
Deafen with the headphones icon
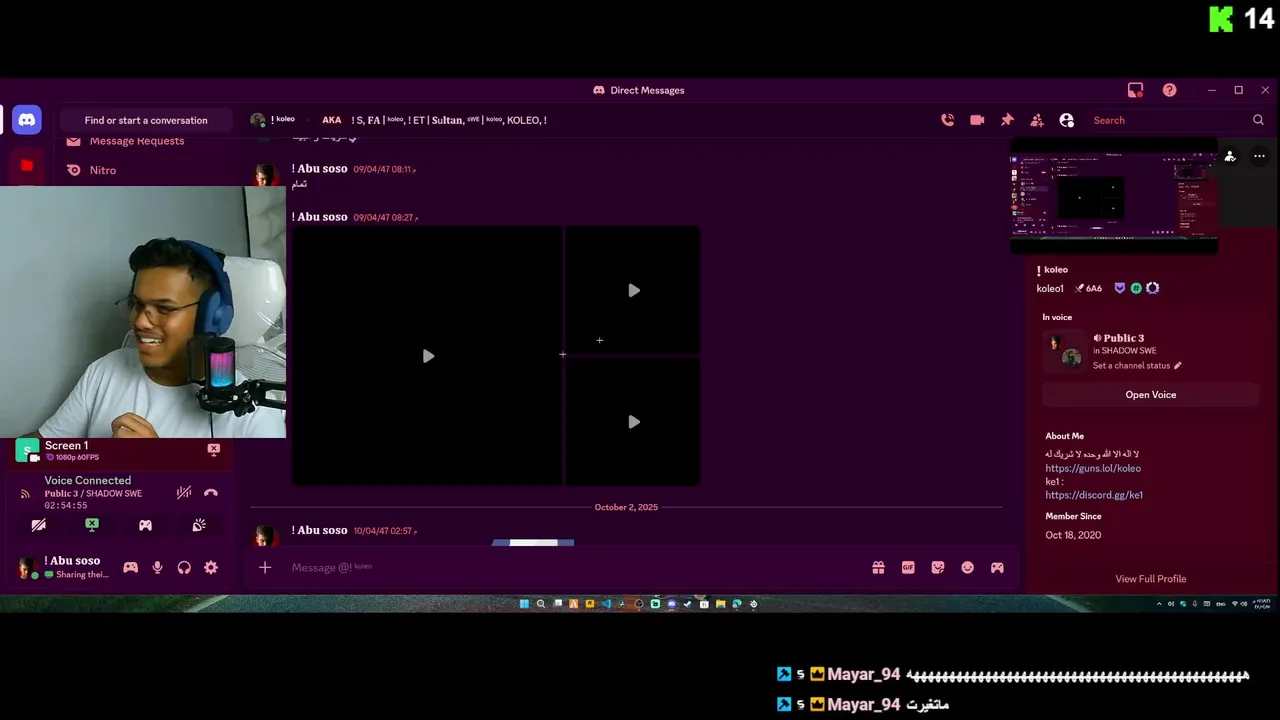[x=184, y=567]
